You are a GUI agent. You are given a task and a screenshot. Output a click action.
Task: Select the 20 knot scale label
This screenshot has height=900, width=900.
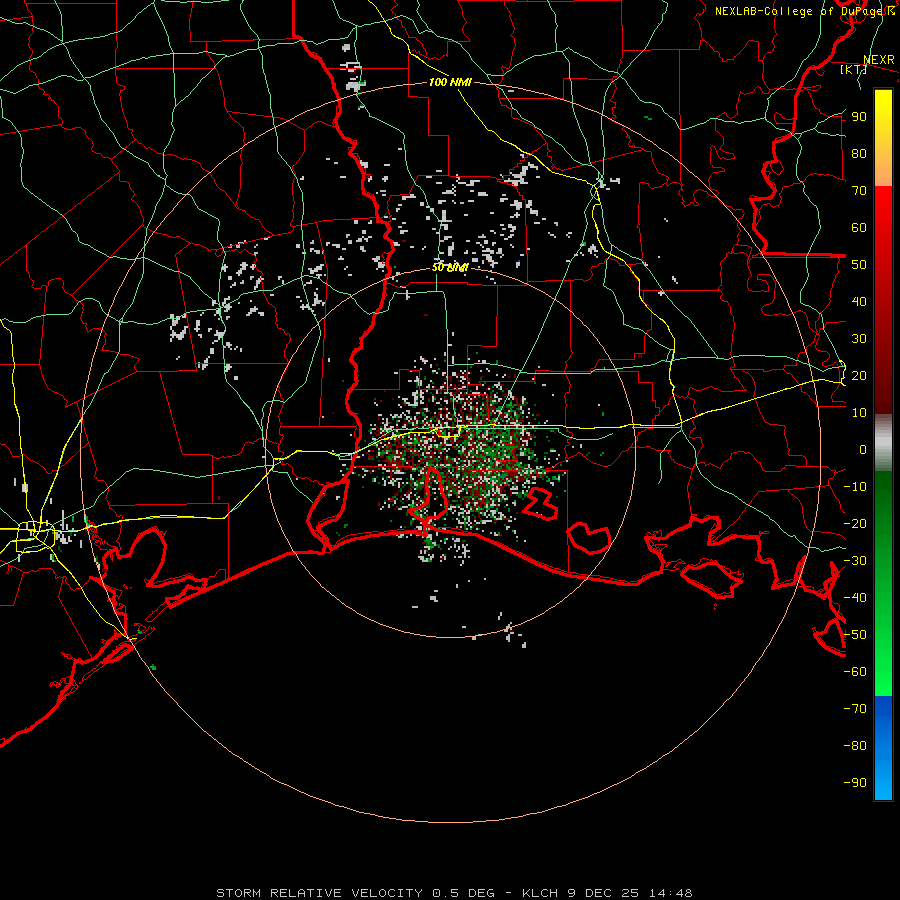coord(859,376)
